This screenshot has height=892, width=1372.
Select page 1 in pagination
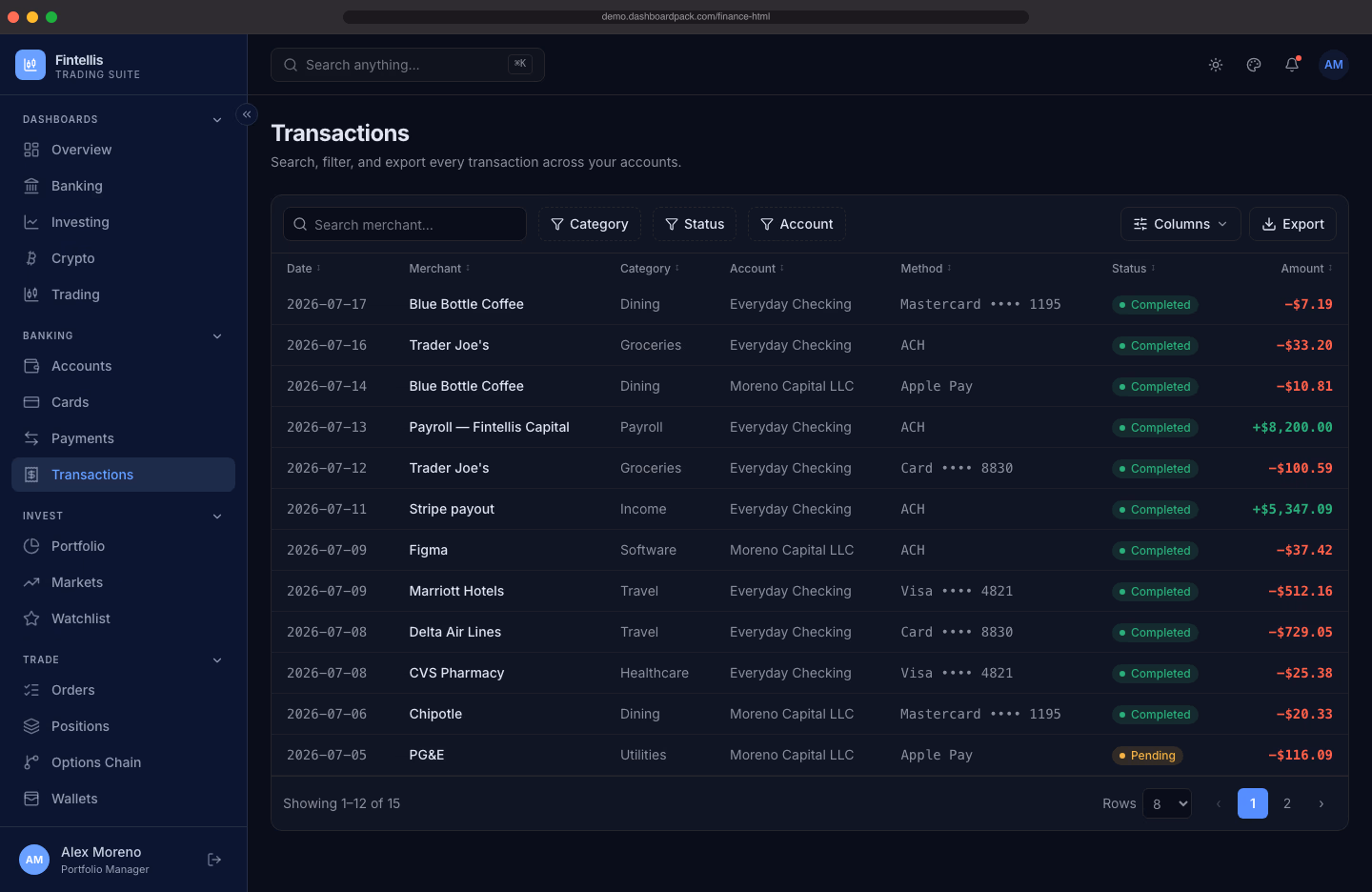coord(1253,803)
